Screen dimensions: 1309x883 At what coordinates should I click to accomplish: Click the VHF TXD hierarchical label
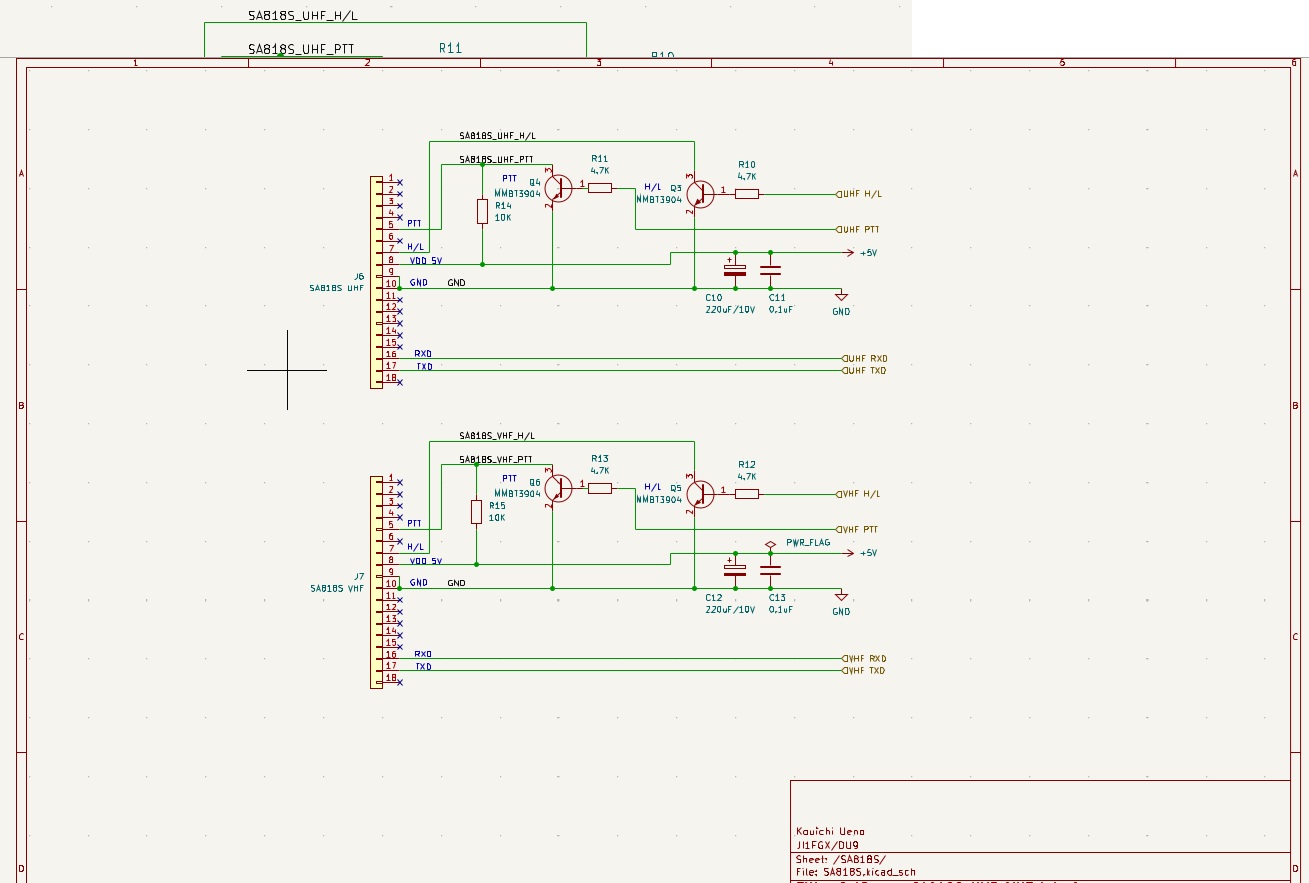[865, 670]
